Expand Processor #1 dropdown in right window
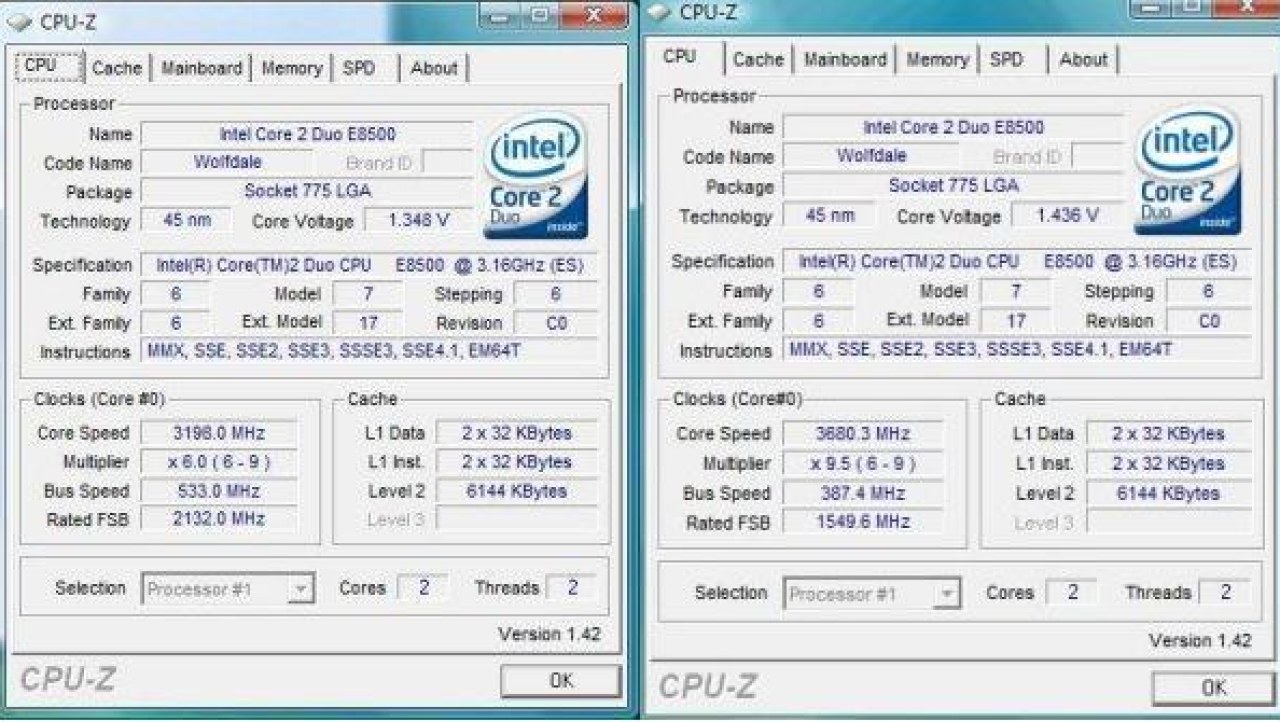Image resolution: width=1280 pixels, height=722 pixels. pos(947,594)
